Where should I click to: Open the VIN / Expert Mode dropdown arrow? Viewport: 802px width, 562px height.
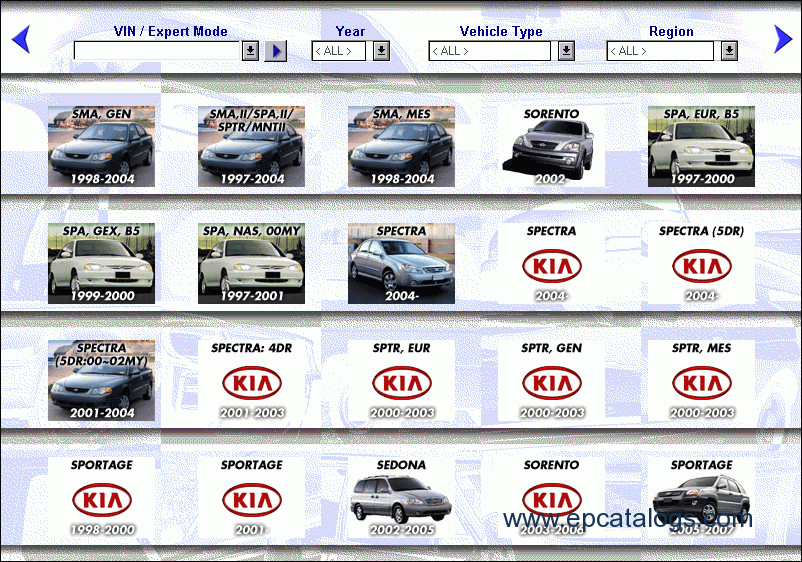[250, 51]
